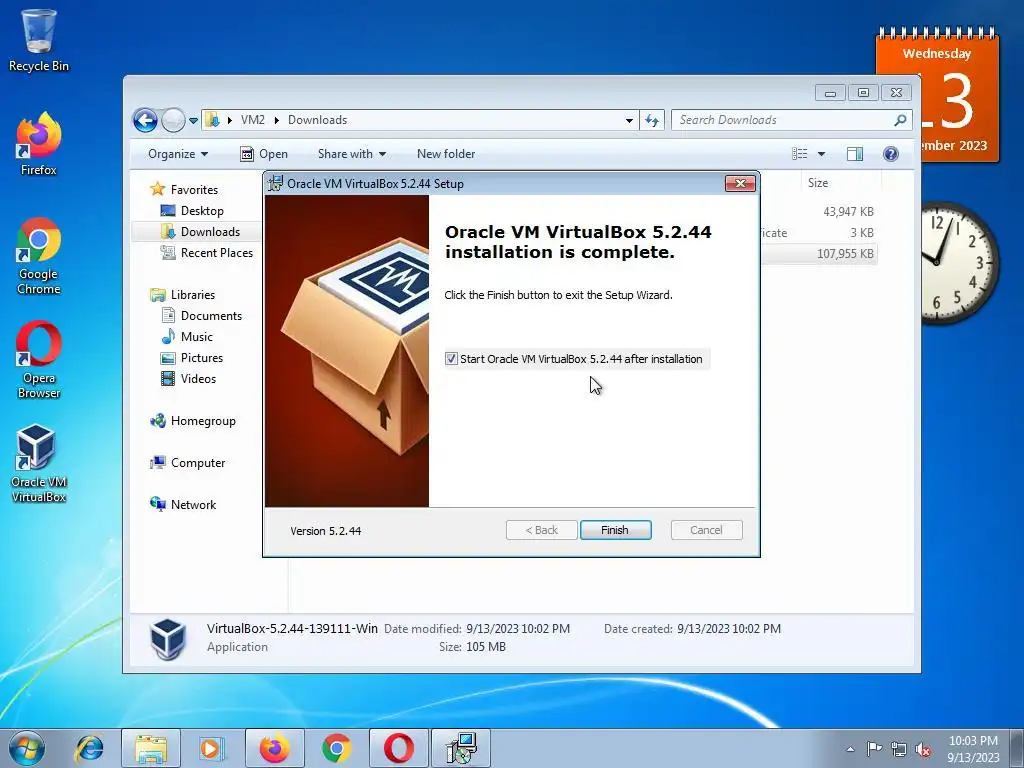This screenshot has width=1024, height=768.
Task: Click the muted volume tray icon
Action: point(923,749)
